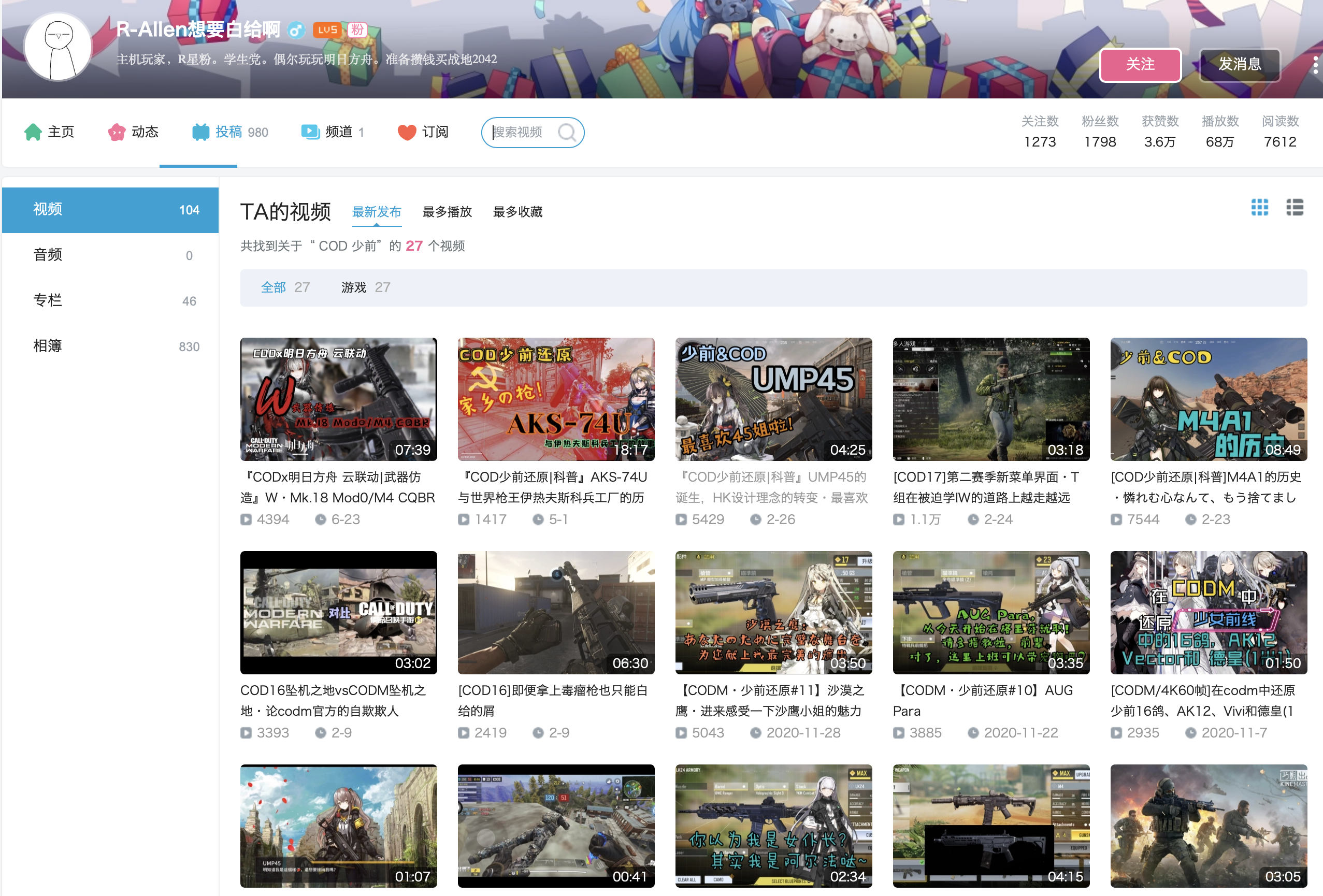Open the 主页 tab
The height and width of the screenshot is (896, 1323).
click(x=50, y=132)
